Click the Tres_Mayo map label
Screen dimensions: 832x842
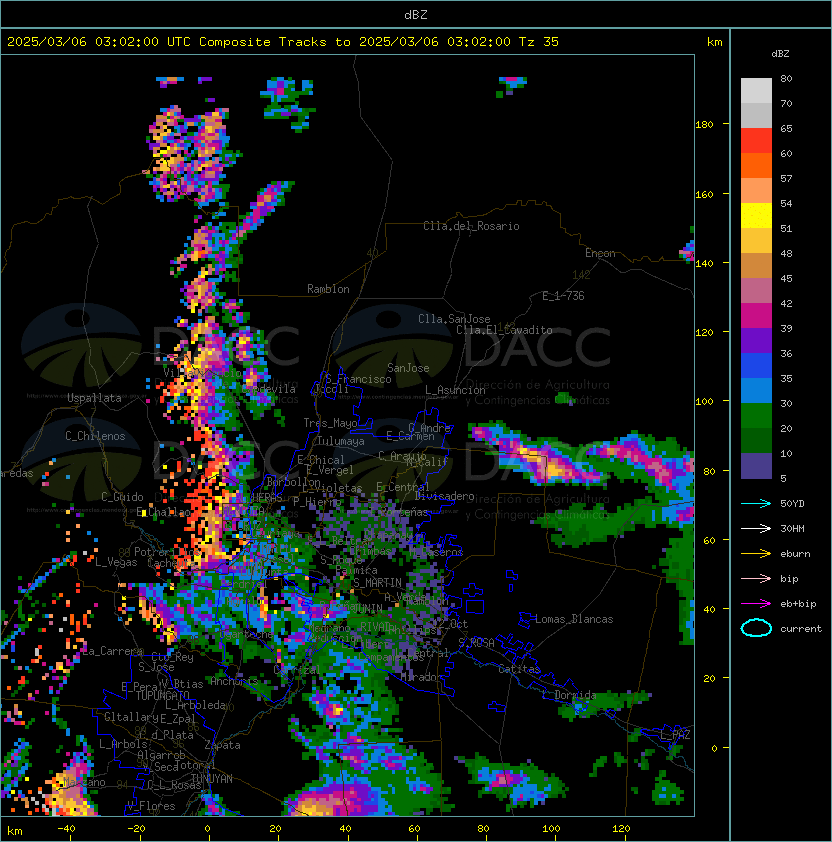[x=330, y=423]
